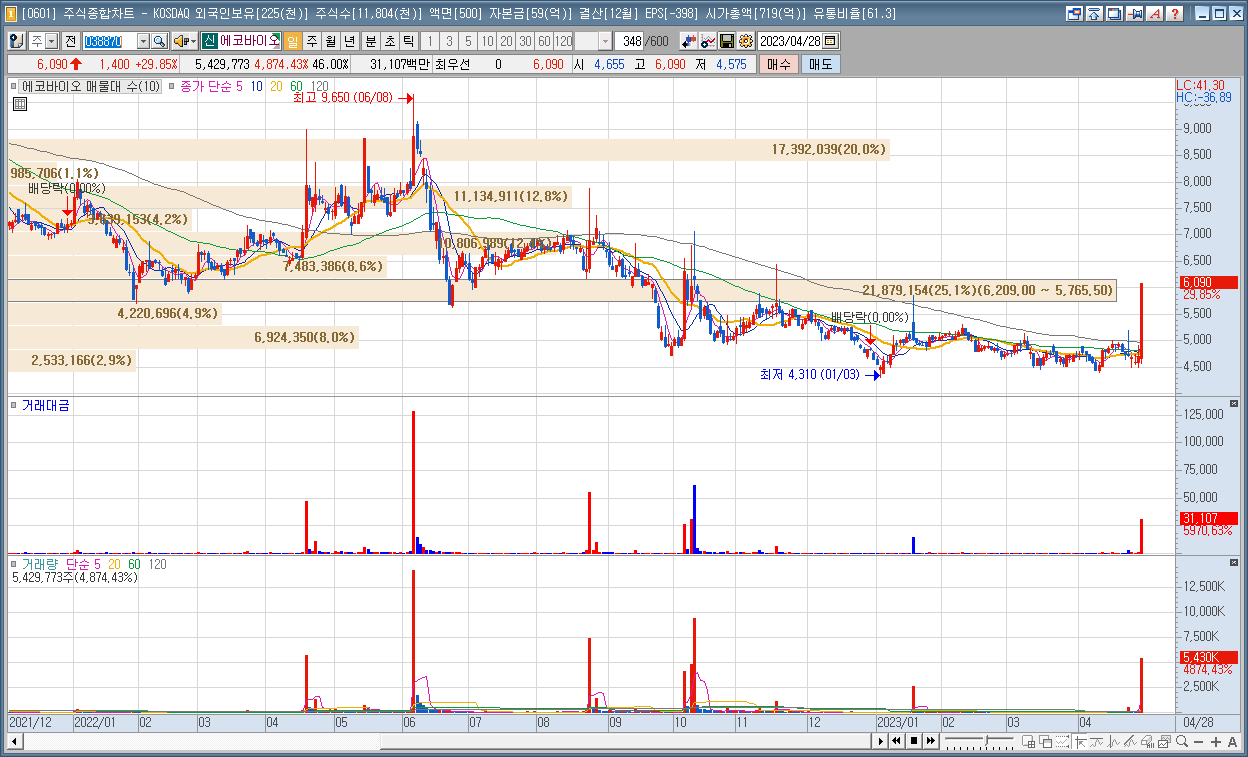The width and height of the screenshot is (1248, 757).
Task: Click the link windows icon in title bar
Action: 1074,14
